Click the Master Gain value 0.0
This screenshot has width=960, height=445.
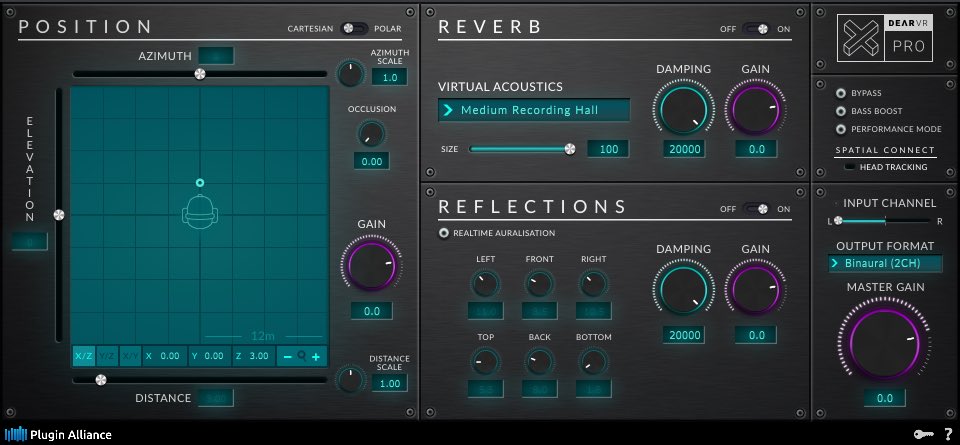[885, 398]
